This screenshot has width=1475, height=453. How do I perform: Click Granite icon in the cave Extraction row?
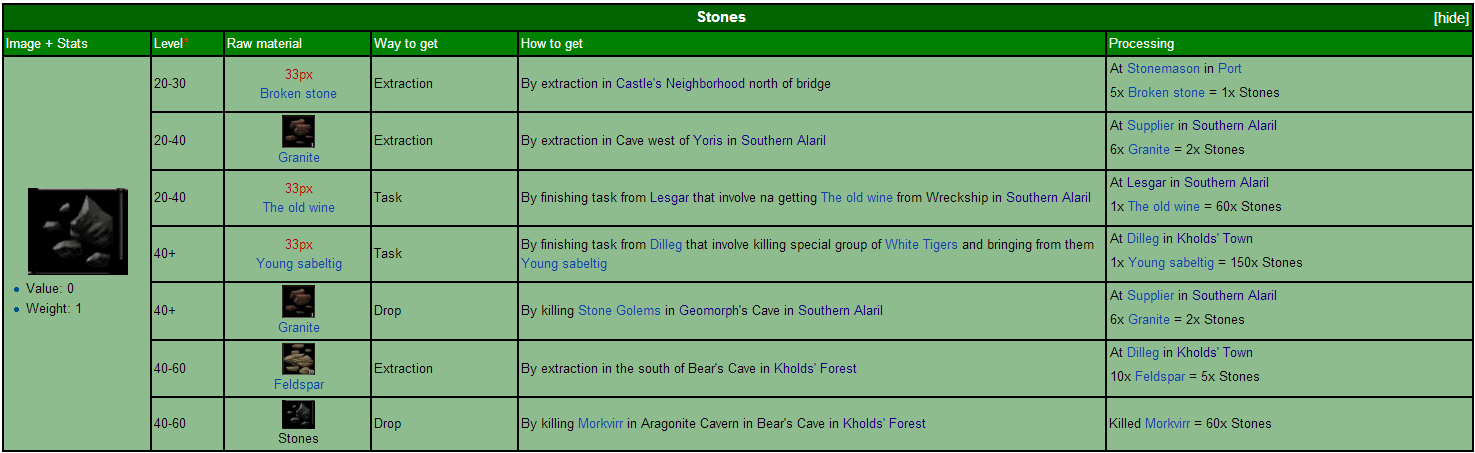click(298, 132)
